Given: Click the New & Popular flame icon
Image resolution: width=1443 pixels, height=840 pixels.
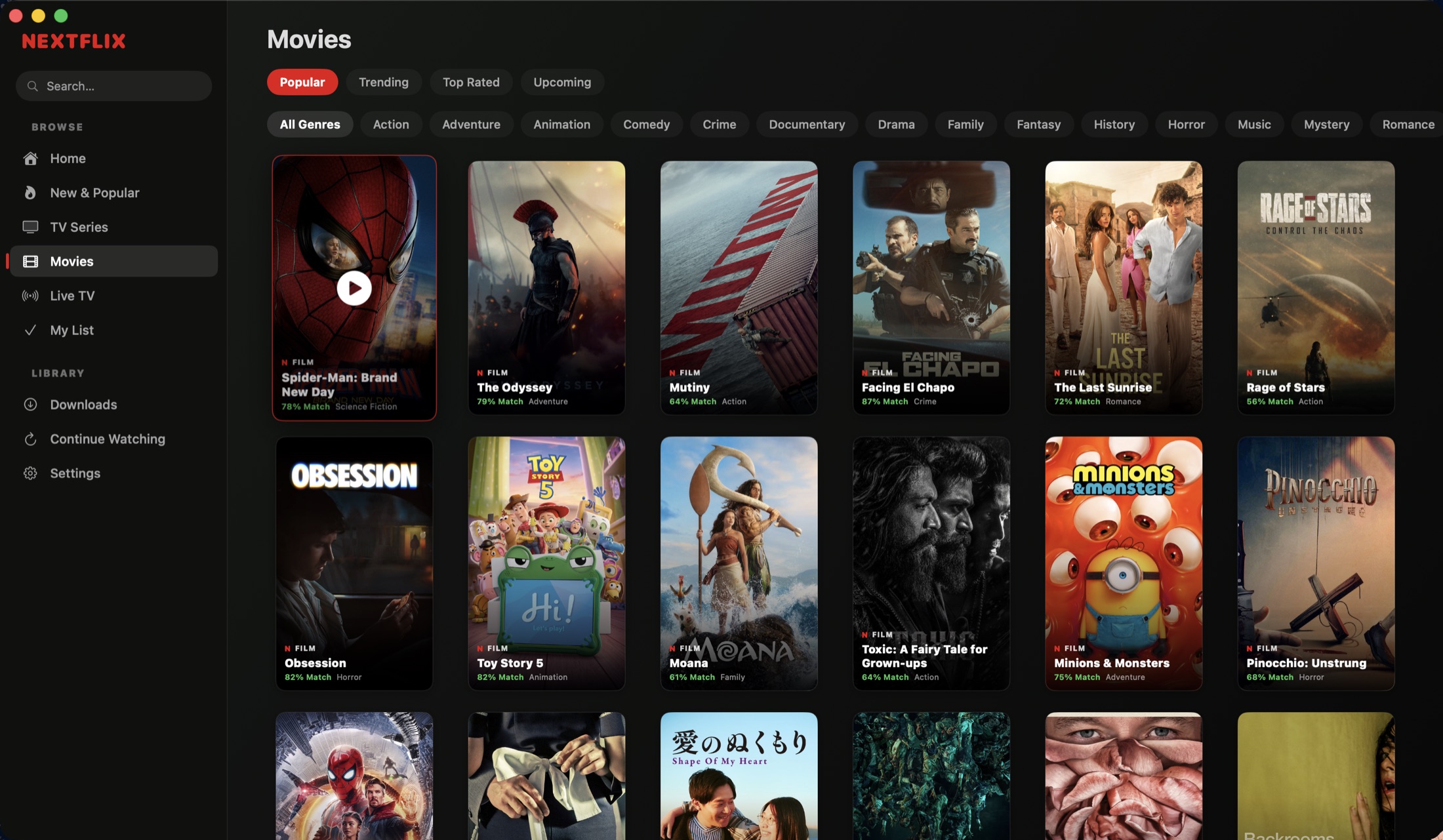Looking at the screenshot, I should 30,192.
